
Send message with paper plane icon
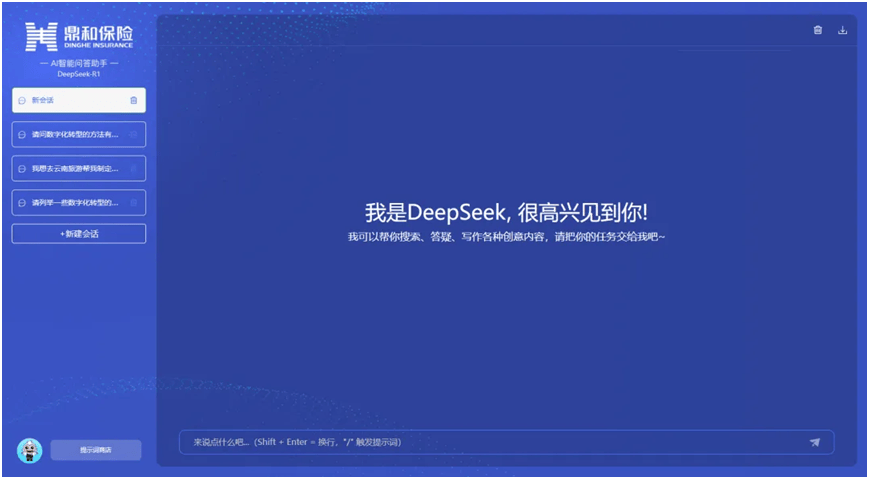814,442
